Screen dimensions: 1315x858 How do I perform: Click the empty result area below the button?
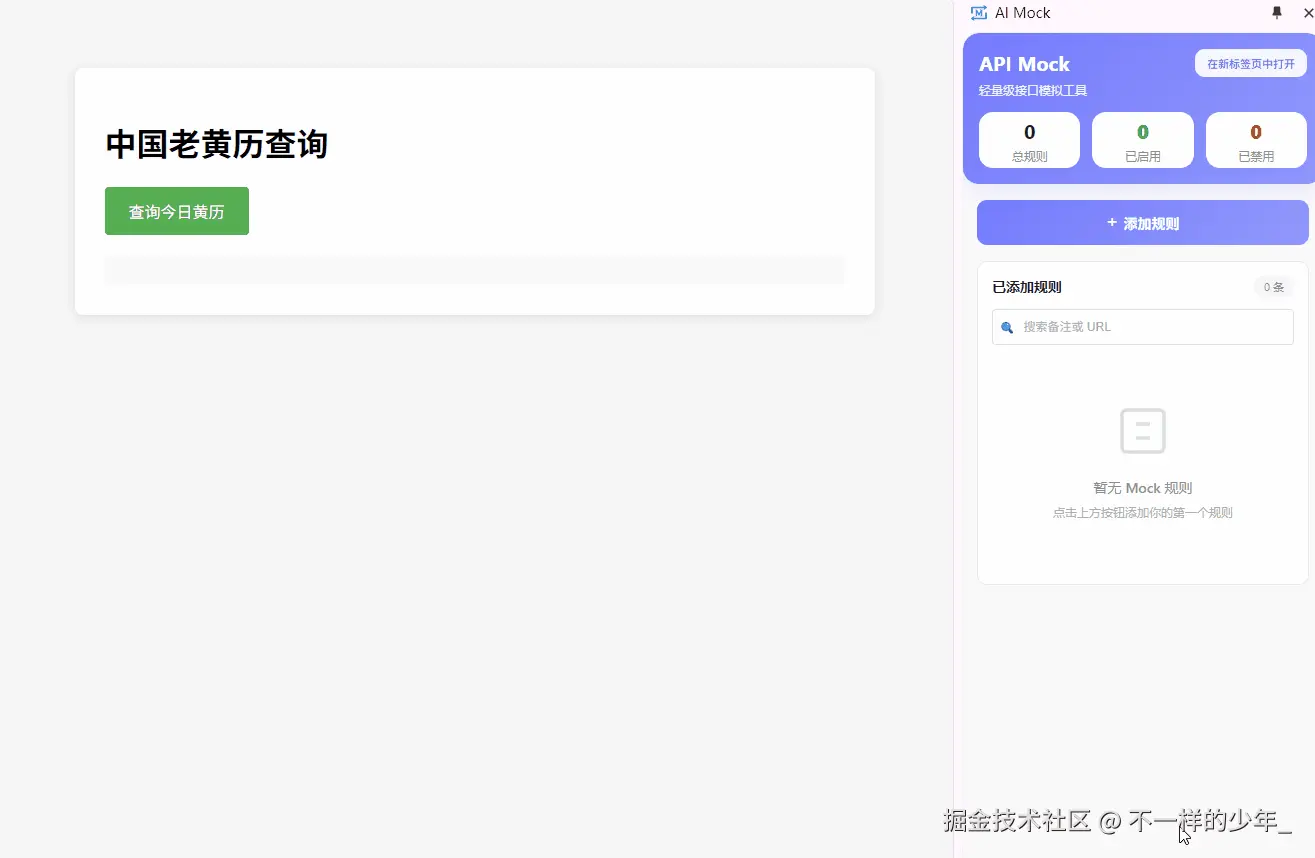[x=474, y=270]
